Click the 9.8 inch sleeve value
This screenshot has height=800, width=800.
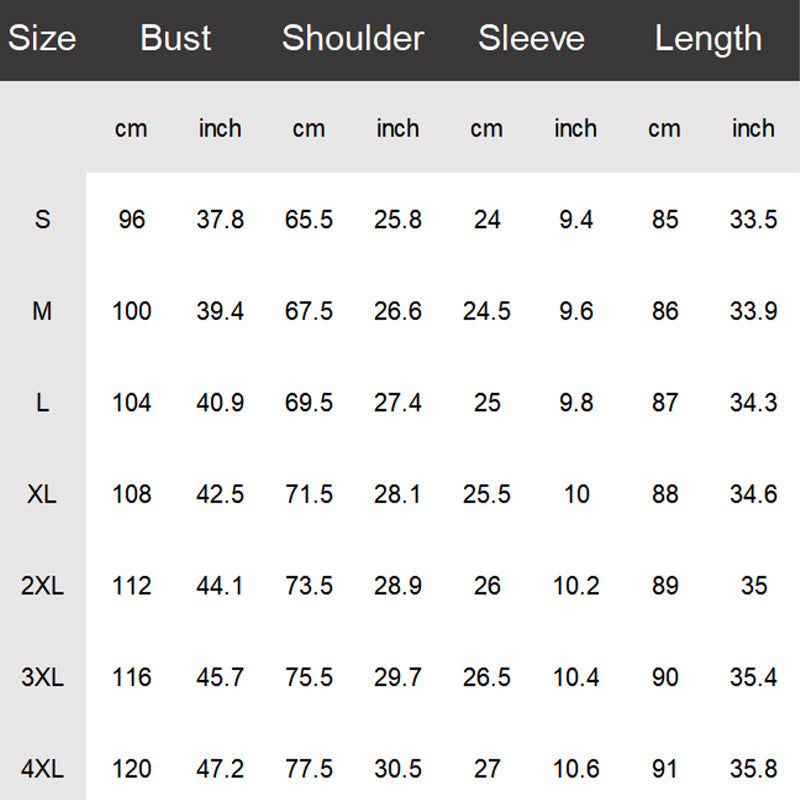click(x=576, y=403)
